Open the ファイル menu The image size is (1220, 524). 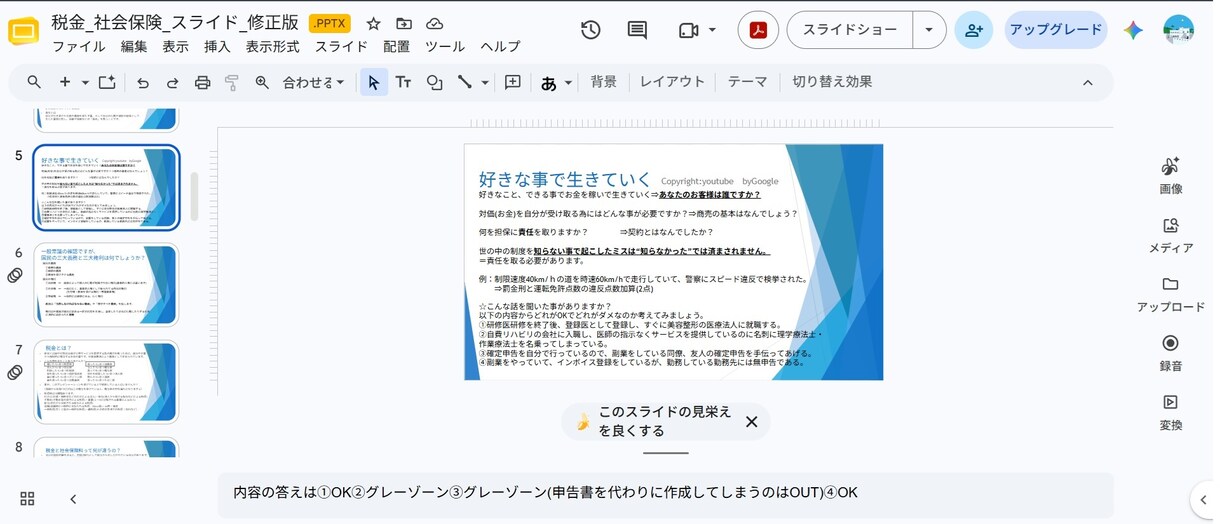(x=79, y=47)
